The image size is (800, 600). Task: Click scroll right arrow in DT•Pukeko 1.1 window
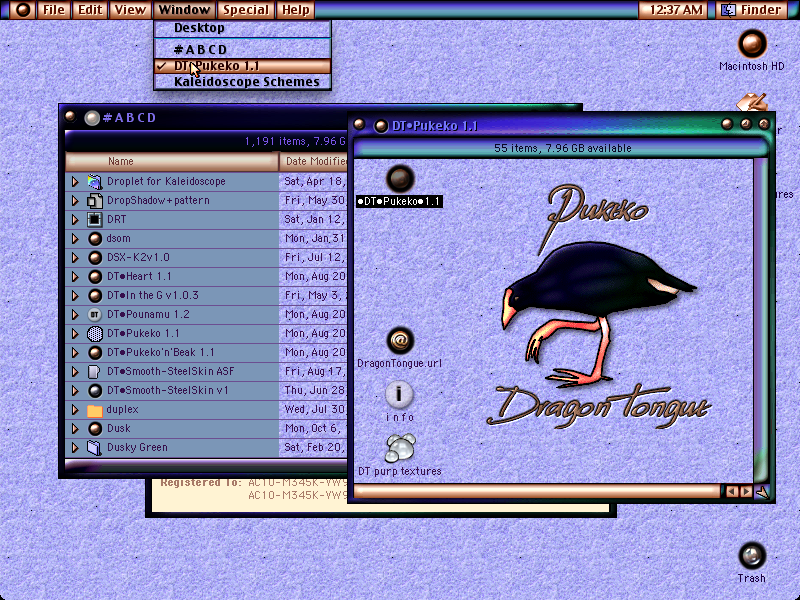[746, 491]
